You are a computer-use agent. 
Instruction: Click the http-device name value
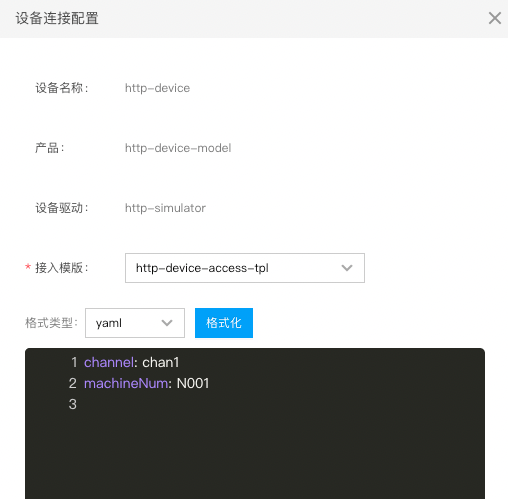point(157,88)
